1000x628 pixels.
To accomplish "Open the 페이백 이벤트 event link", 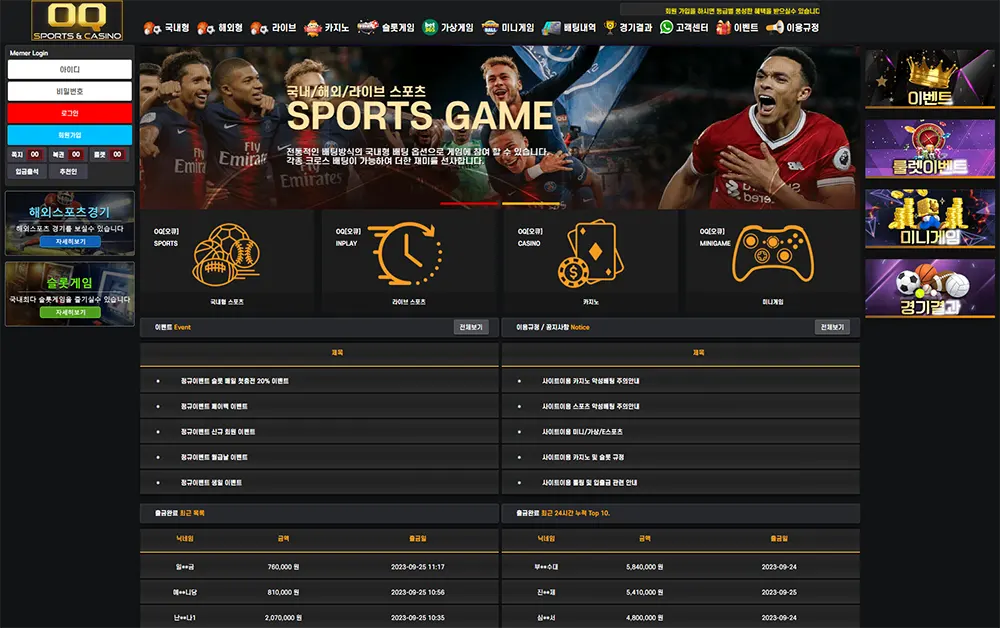I will pyautogui.click(x=214, y=407).
